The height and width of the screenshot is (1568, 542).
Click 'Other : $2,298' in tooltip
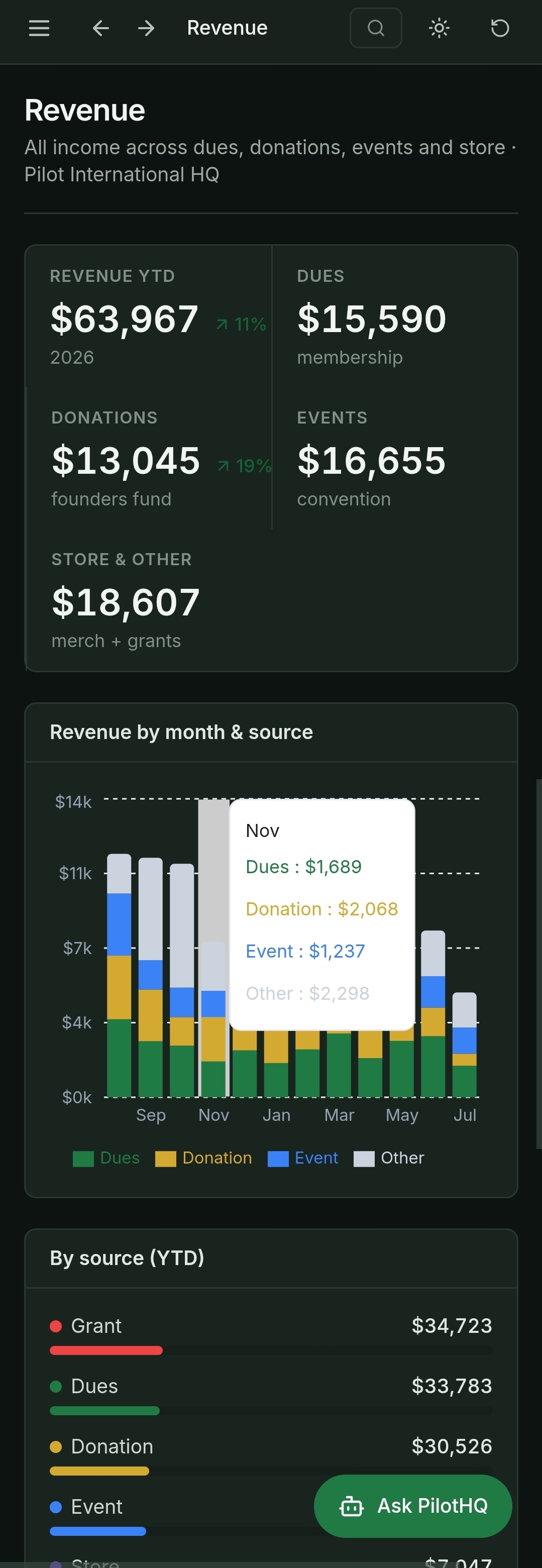pos(307,993)
